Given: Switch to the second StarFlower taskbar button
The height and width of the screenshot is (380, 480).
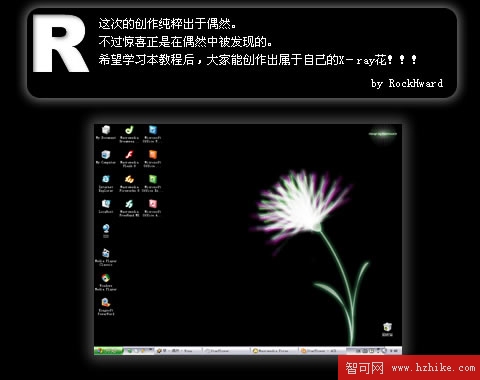Looking at the screenshot, I should point(226,351).
